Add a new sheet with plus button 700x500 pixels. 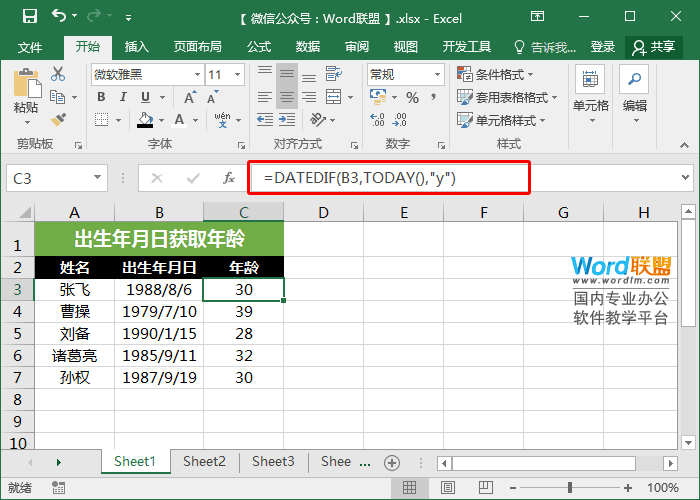pos(392,463)
